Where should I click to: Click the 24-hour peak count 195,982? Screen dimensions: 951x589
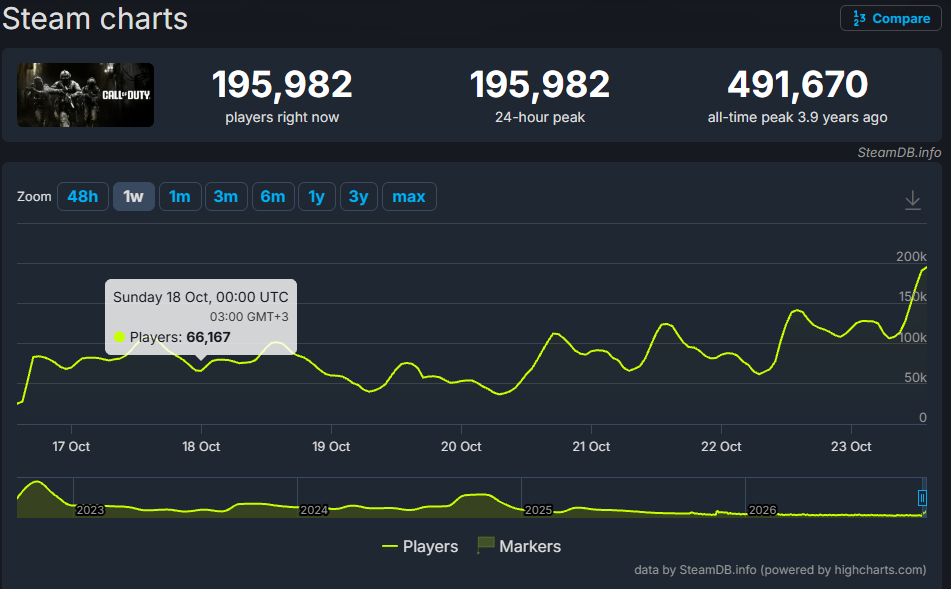pos(540,84)
